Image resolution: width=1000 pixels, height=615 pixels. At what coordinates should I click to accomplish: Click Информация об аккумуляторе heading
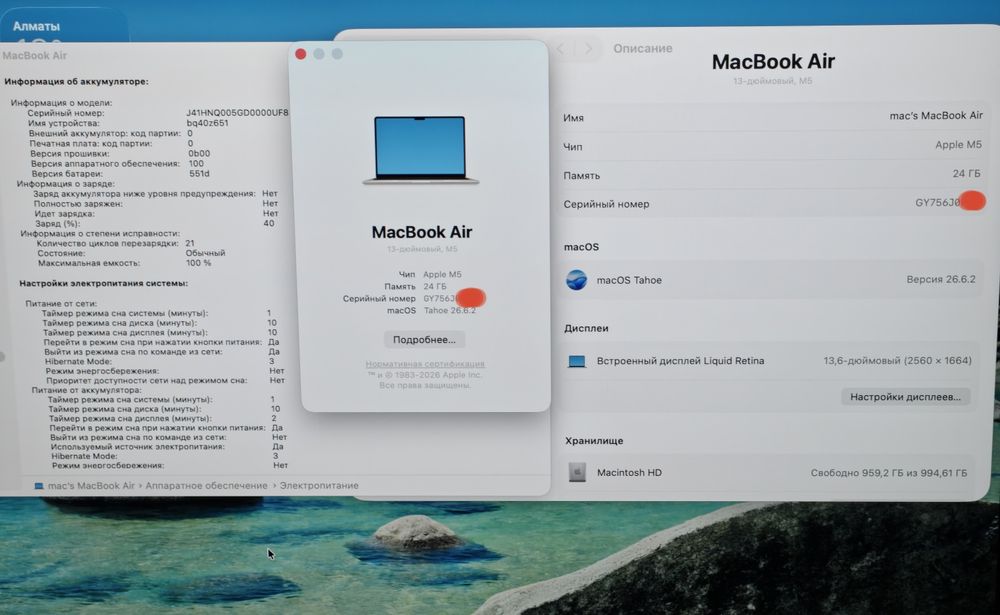pos(76,82)
